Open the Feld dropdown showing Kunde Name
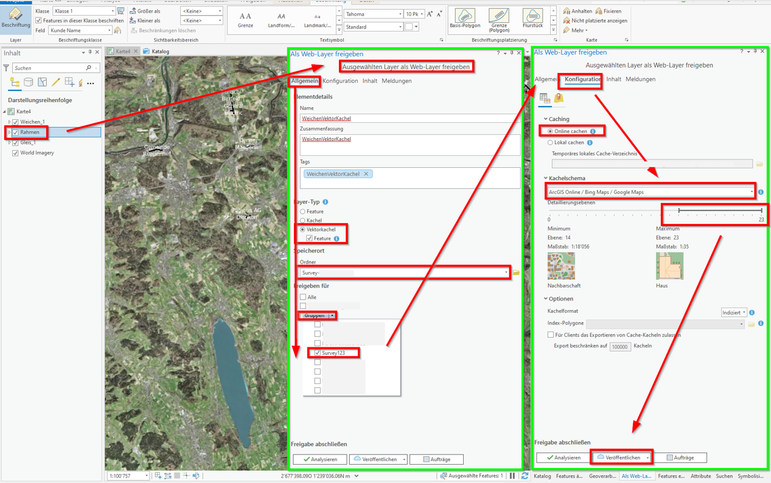 pos(80,30)
